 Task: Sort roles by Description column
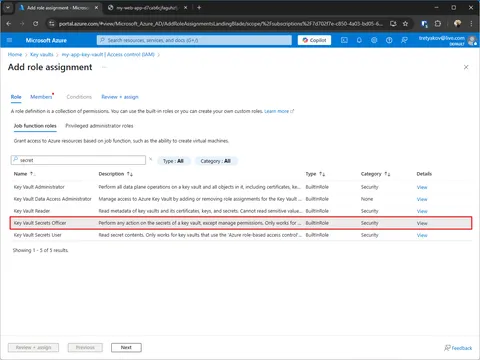[115, 174]
